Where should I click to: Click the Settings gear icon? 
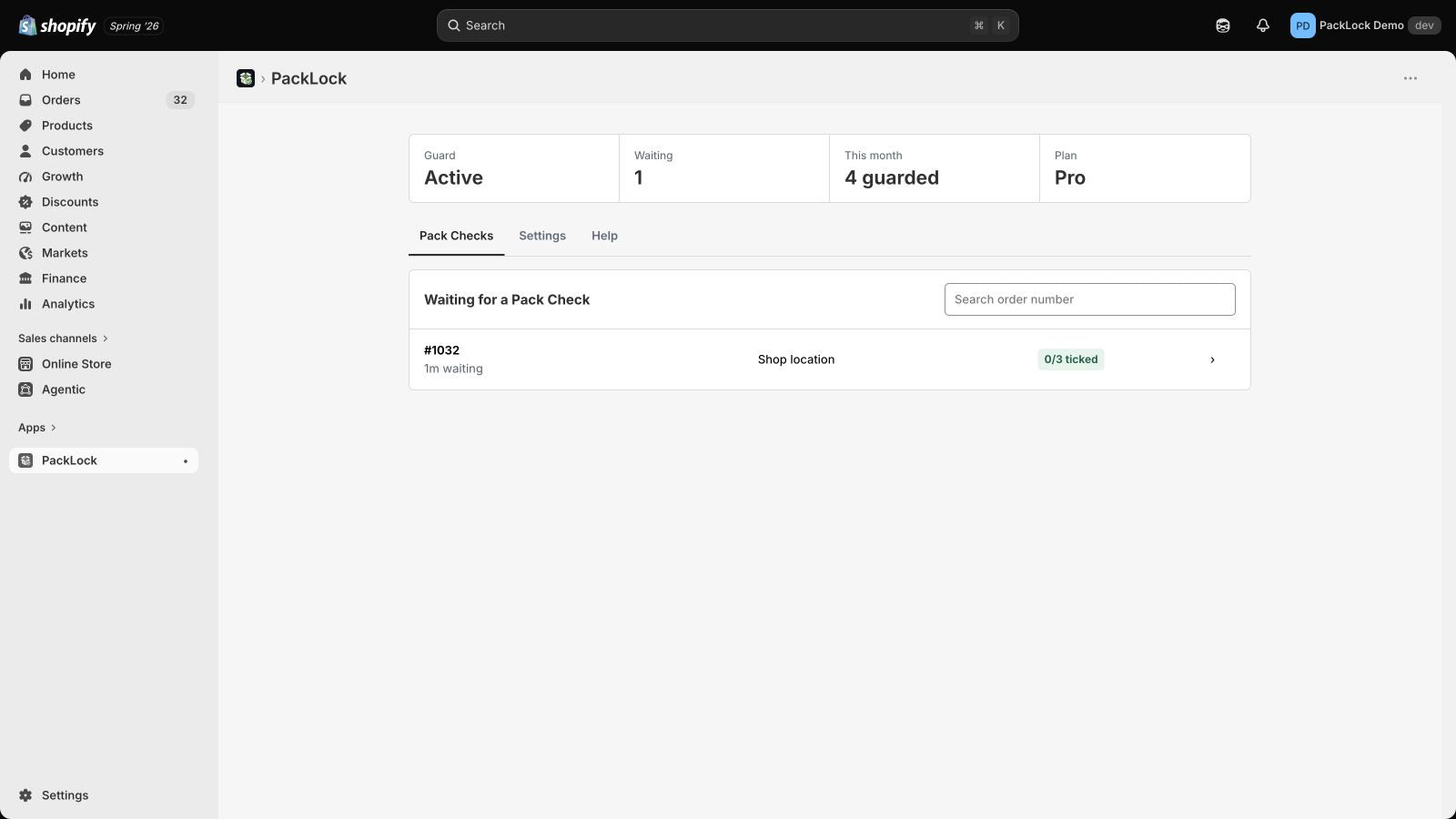[25, 795]
